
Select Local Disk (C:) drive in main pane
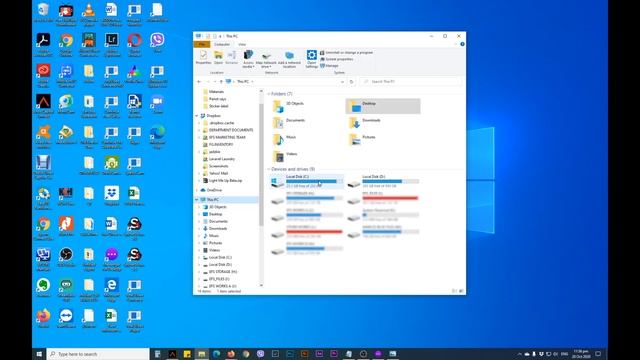click(307, 181)
